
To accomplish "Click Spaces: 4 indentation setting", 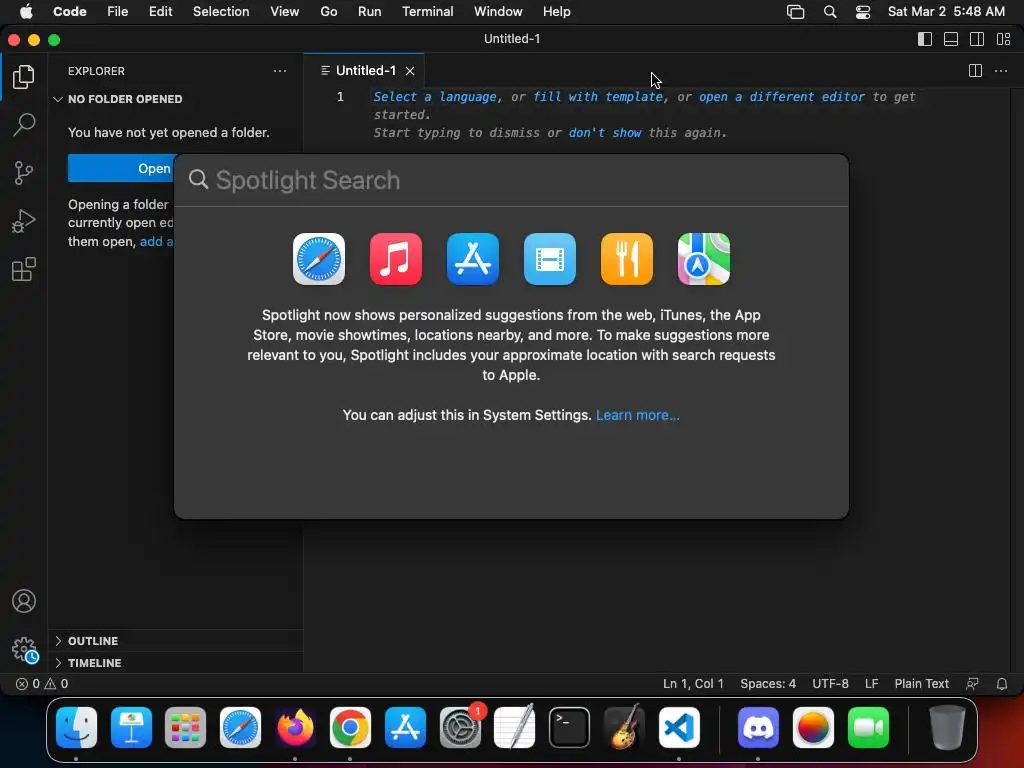I will tap(768, 684).
